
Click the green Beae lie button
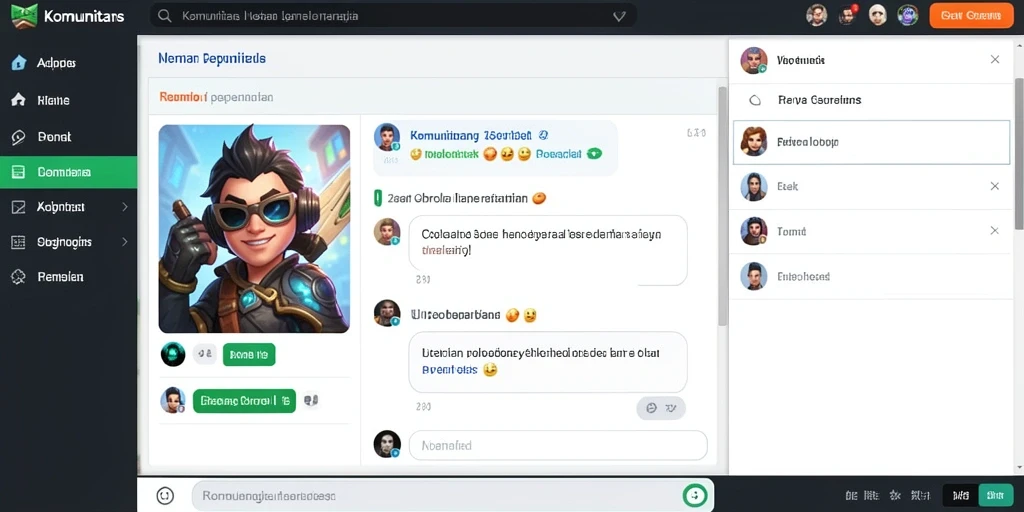tap(249, 355)
